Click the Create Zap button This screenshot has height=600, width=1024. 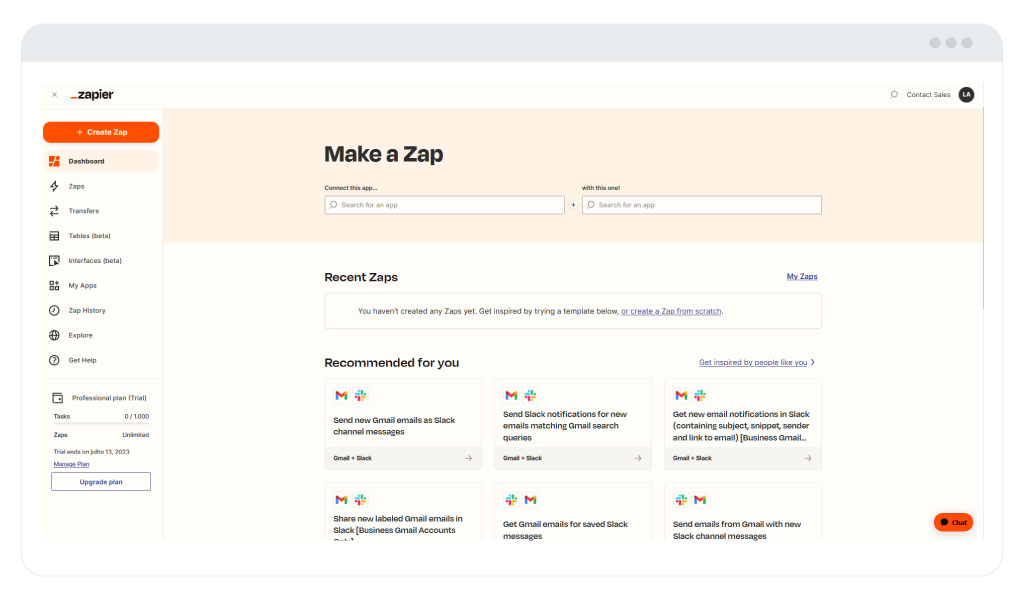click(101, 132)
